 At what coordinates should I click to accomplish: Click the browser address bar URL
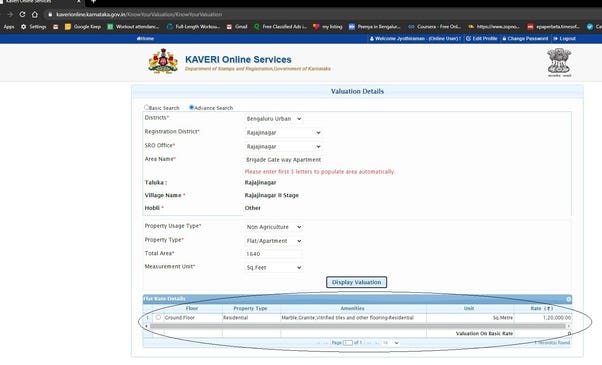coord(139,14)
